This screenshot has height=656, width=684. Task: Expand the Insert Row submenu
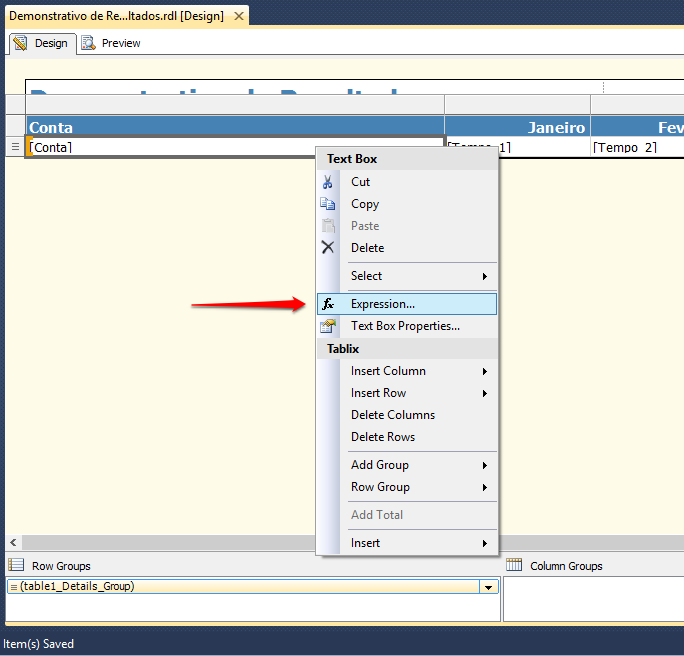[x=407, y=393]
